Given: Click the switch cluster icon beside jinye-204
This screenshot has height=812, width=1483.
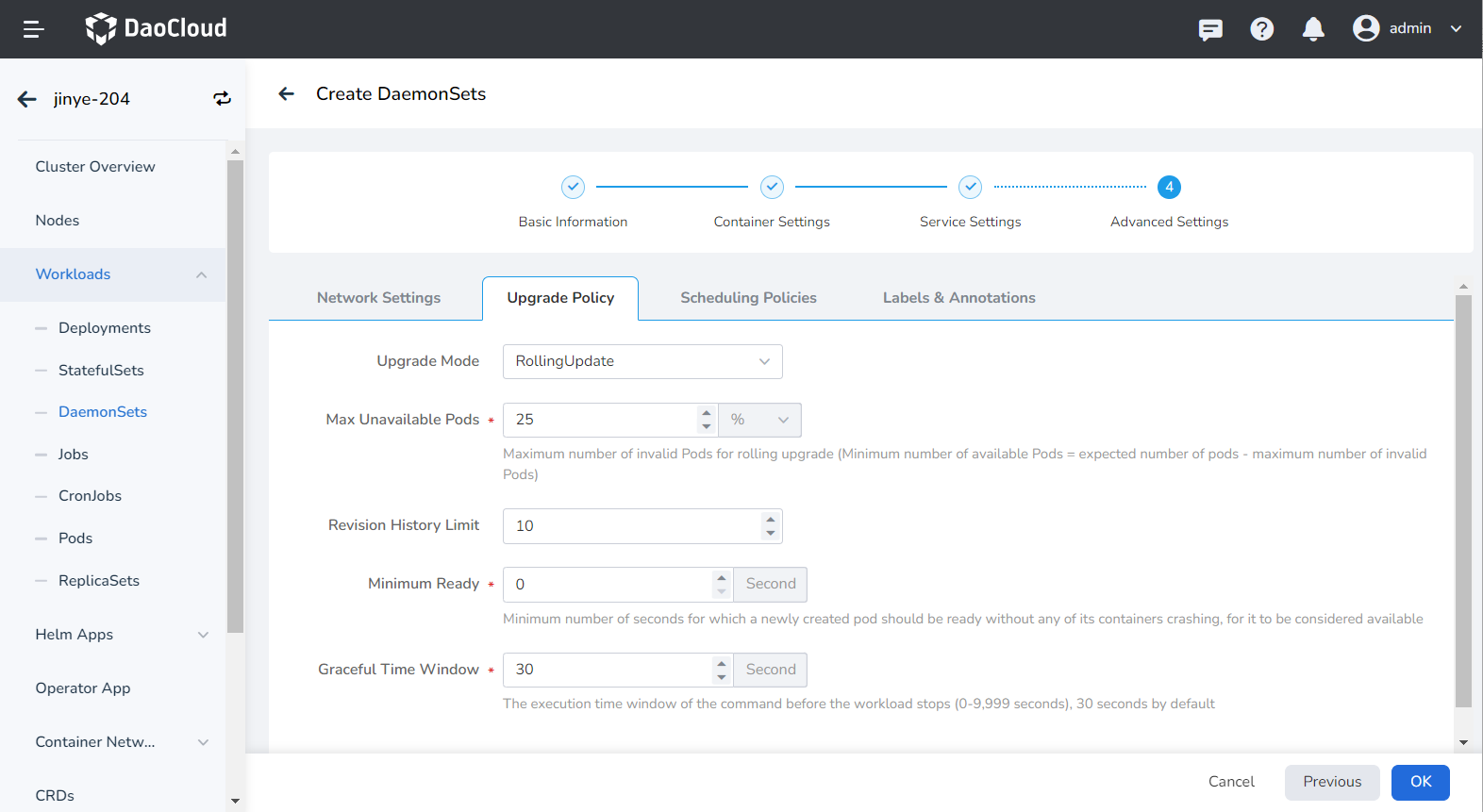Looking at the screenshot, I should pyautogui.click(x=222, y=99).
